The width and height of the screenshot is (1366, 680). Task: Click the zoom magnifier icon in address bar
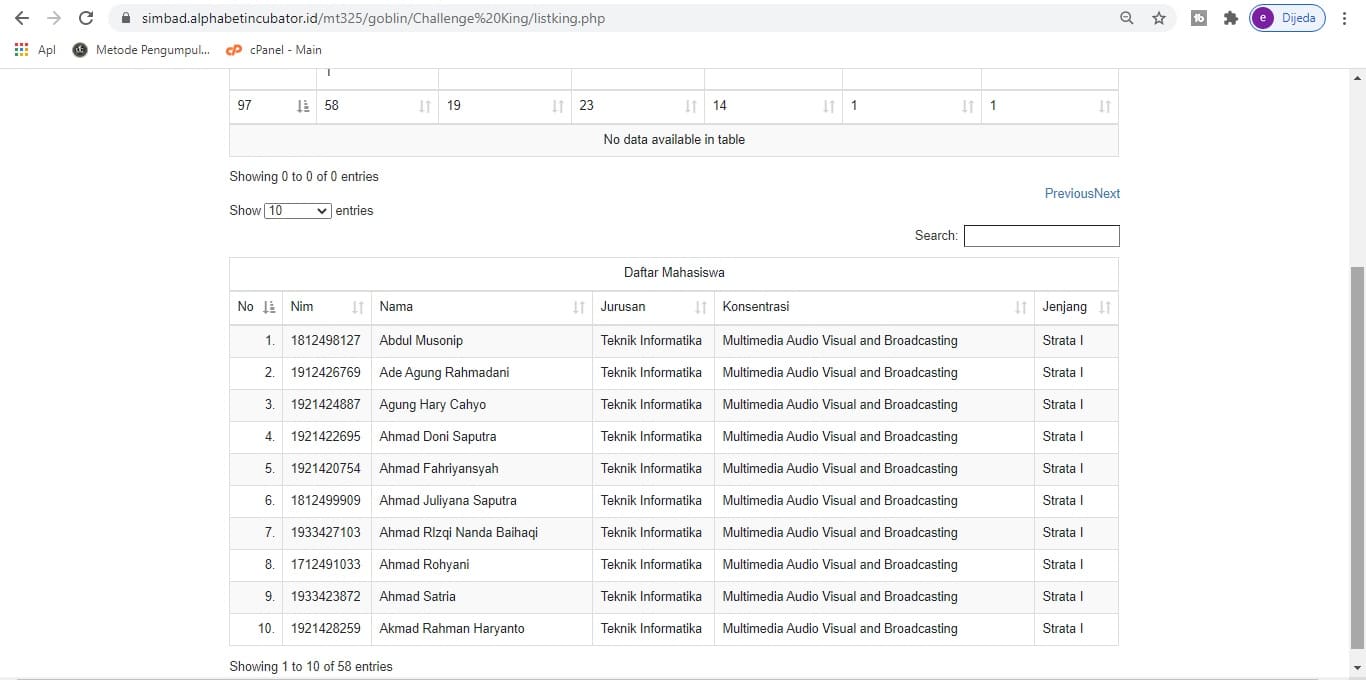click(x=1127, y=18)
